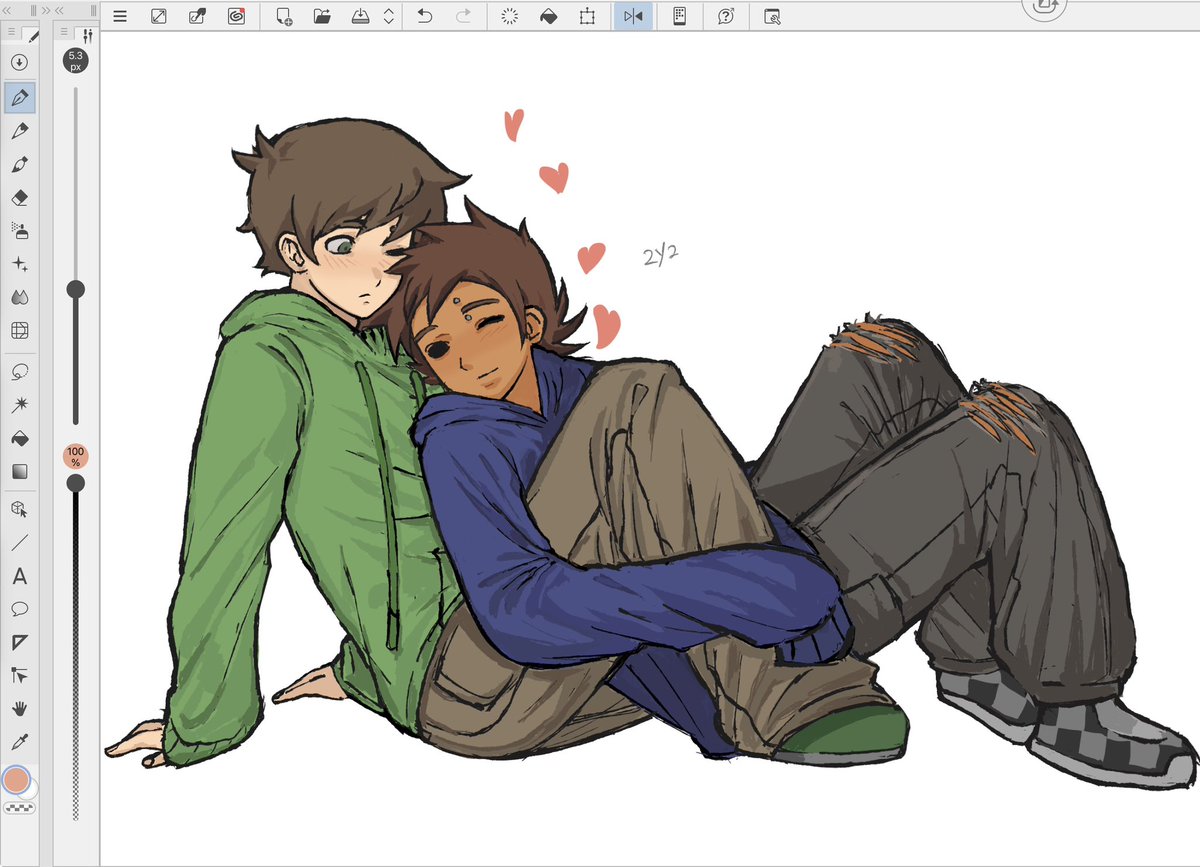Collapse the tool palette with double left arrows
1200x867 pixels.
tap(6, 11)
